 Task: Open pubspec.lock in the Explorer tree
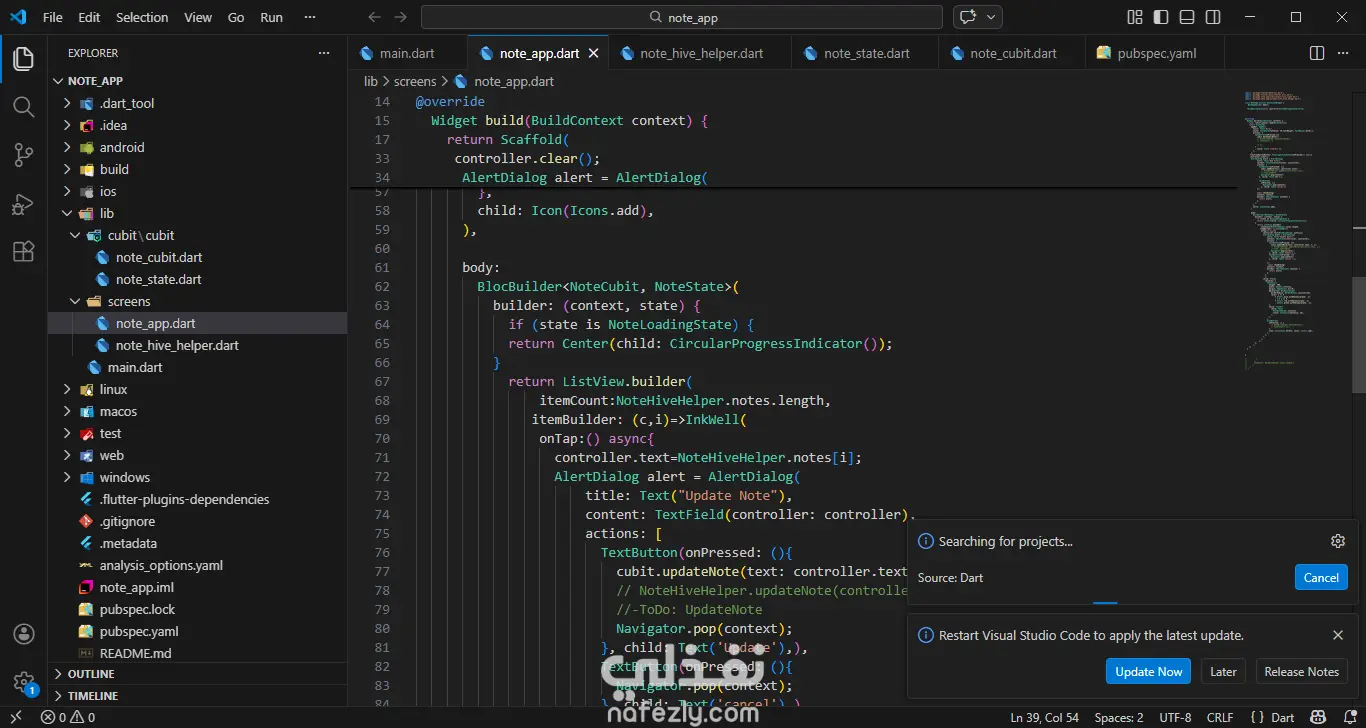137,609
